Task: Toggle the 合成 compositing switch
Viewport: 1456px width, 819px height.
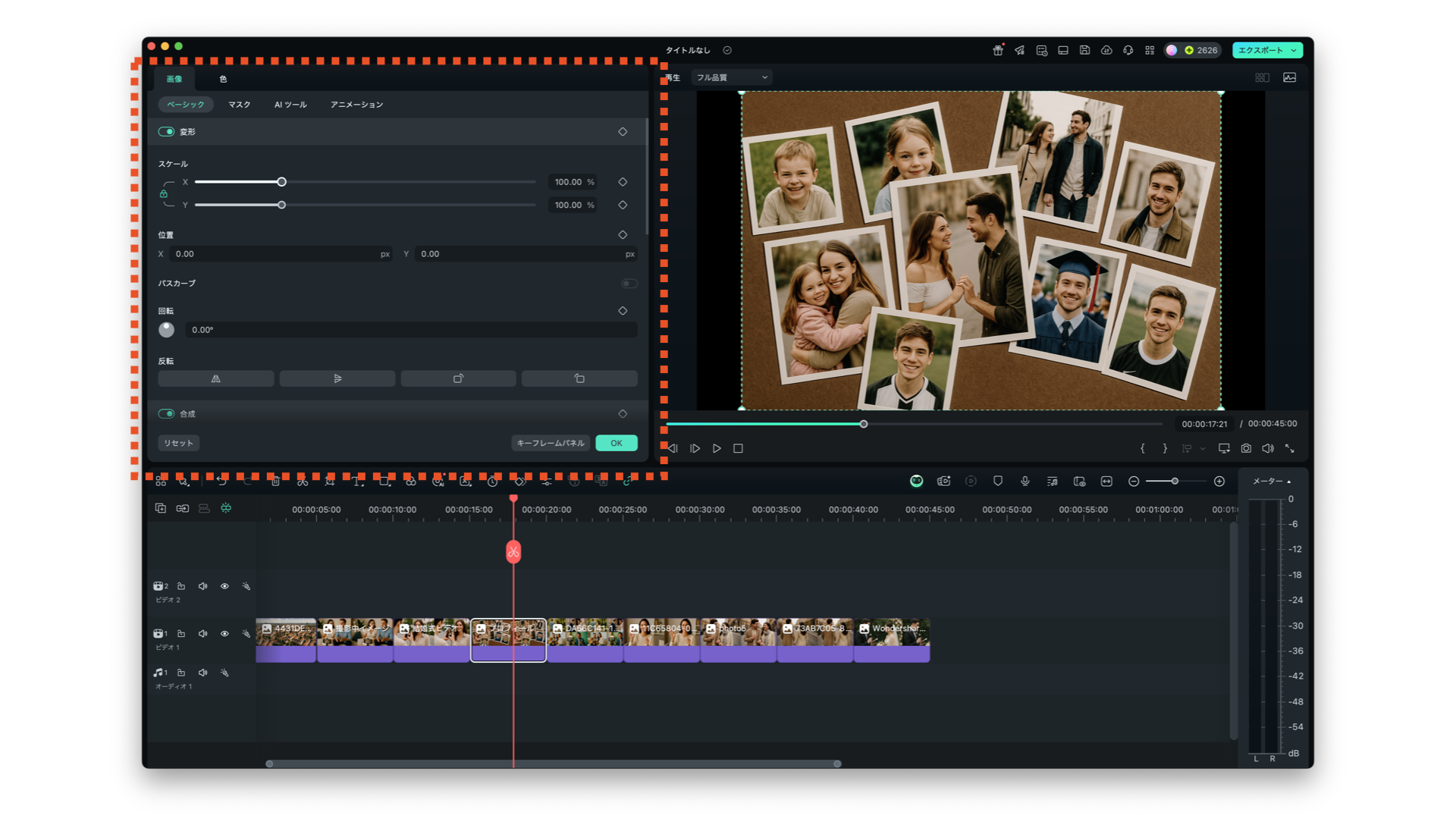Action: click(166, 413)
